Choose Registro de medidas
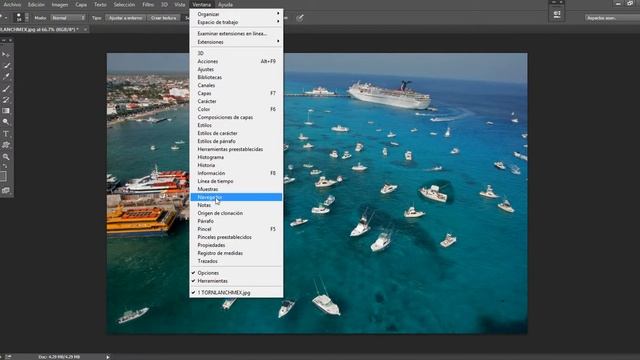640x360 pixels. point(236,253)
